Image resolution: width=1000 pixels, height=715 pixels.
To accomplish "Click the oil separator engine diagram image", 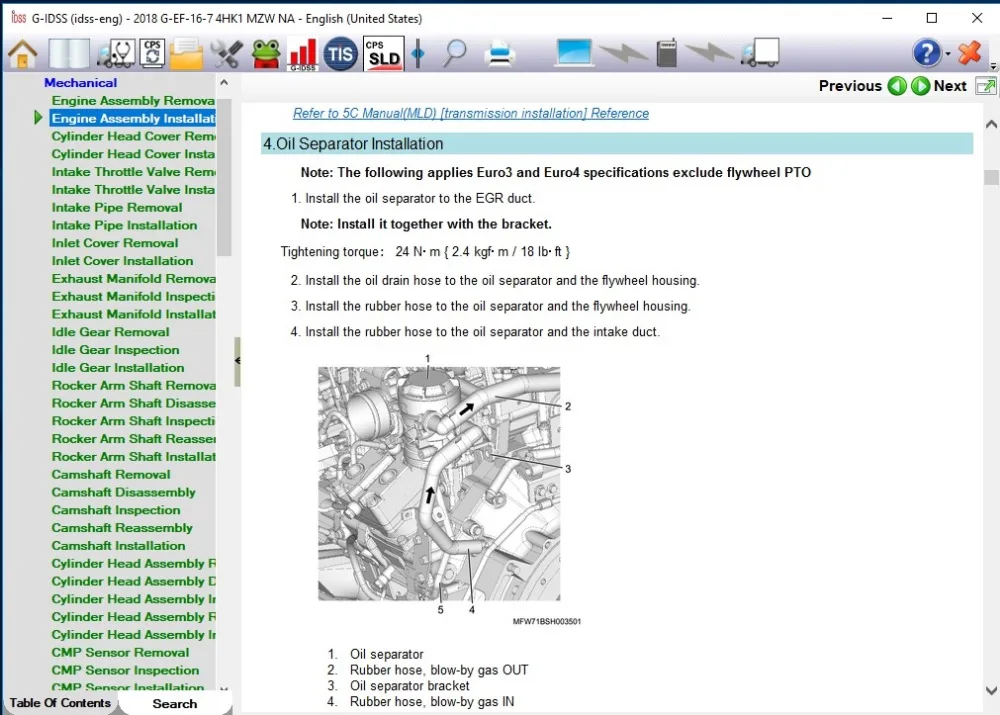I will (x=439, y=483).
